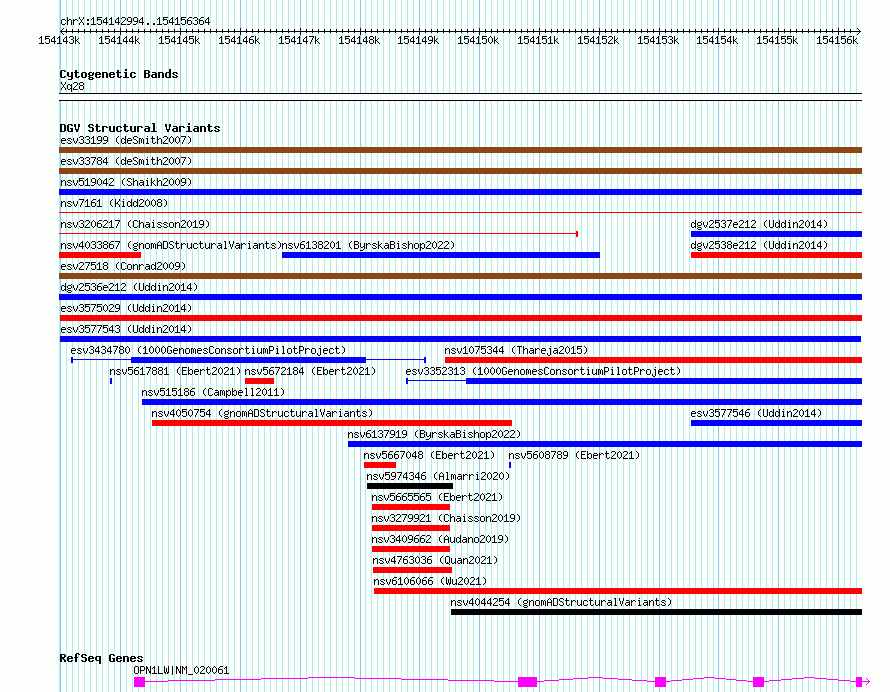Click Cytogenetic Bands track title
Image resolution: width=890 pixels, height=692 pixels.
[x=119, y=74]
